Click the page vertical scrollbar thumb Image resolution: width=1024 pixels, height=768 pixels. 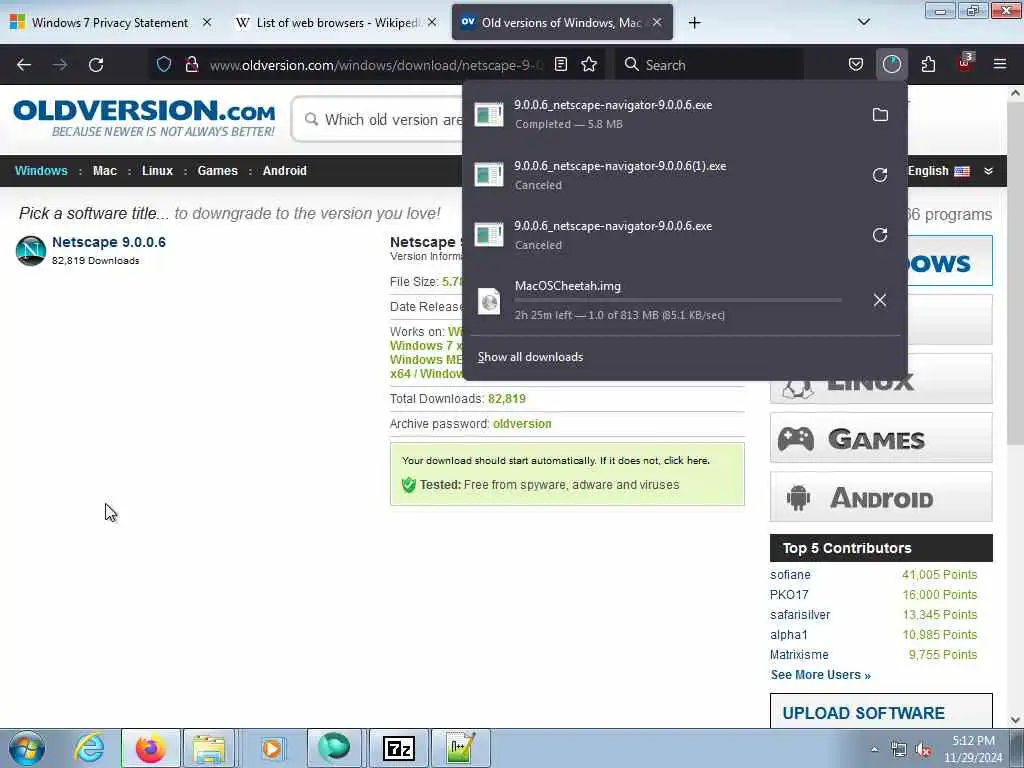coord(1015,274)
